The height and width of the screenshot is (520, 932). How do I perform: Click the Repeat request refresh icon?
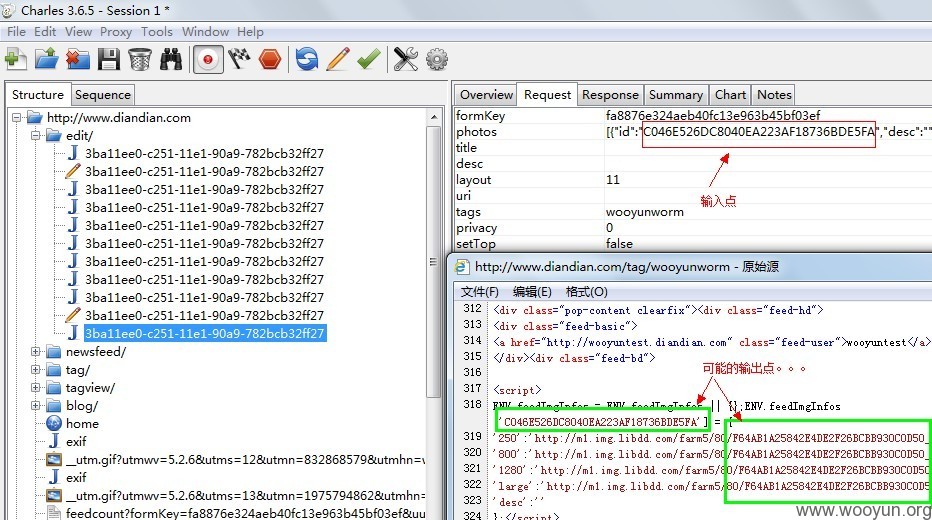307,59
